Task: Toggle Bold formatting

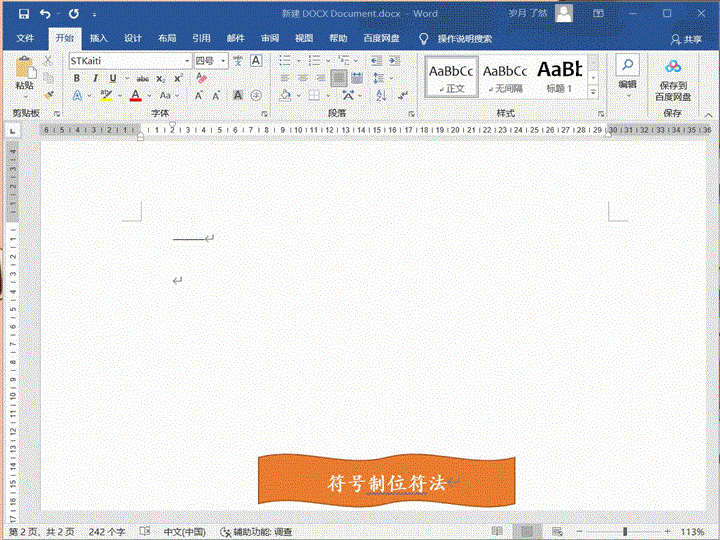Action: [76, 78]
